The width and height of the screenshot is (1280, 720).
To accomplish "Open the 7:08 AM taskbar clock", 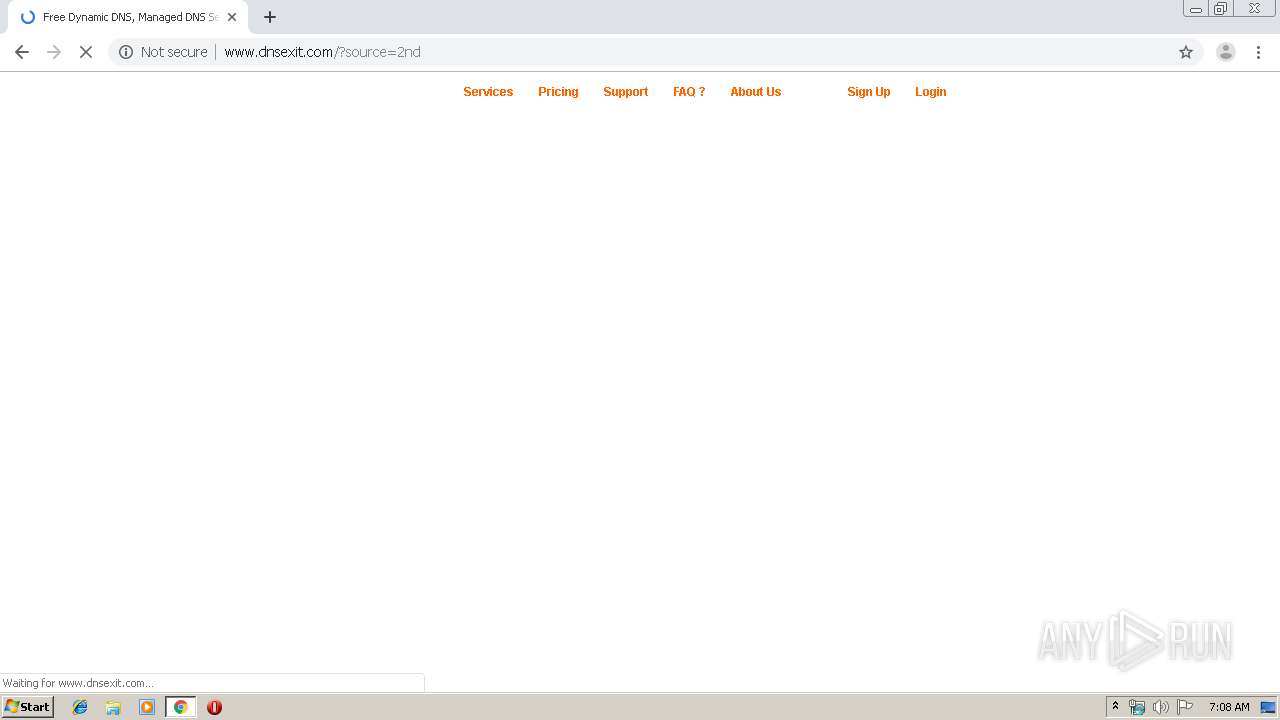I will click(x=1229, y=707).
